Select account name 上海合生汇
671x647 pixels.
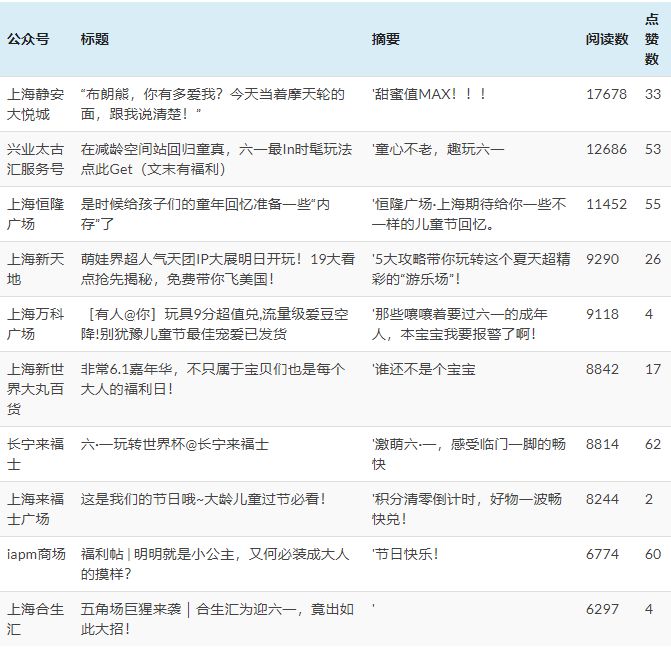pos(35,619)
